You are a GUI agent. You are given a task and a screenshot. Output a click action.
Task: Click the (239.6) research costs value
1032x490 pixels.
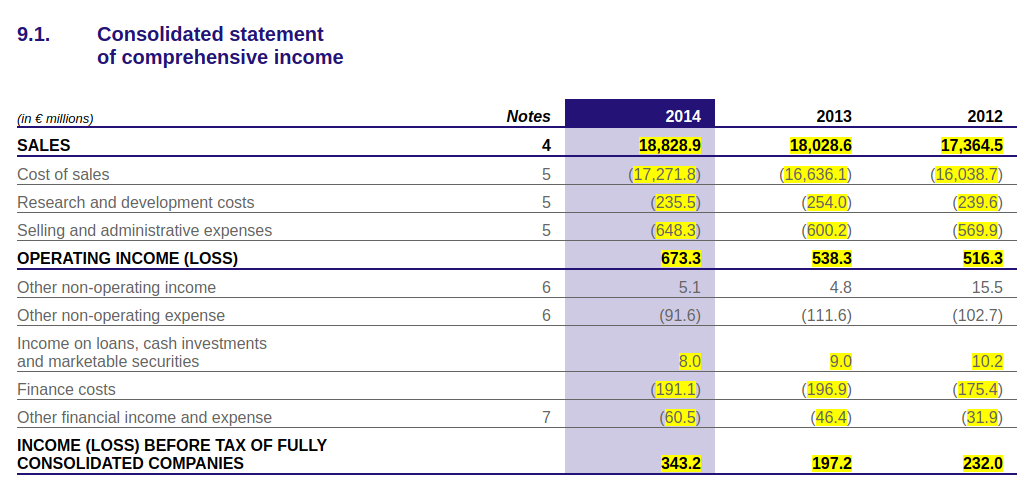[x=977, y=202]
